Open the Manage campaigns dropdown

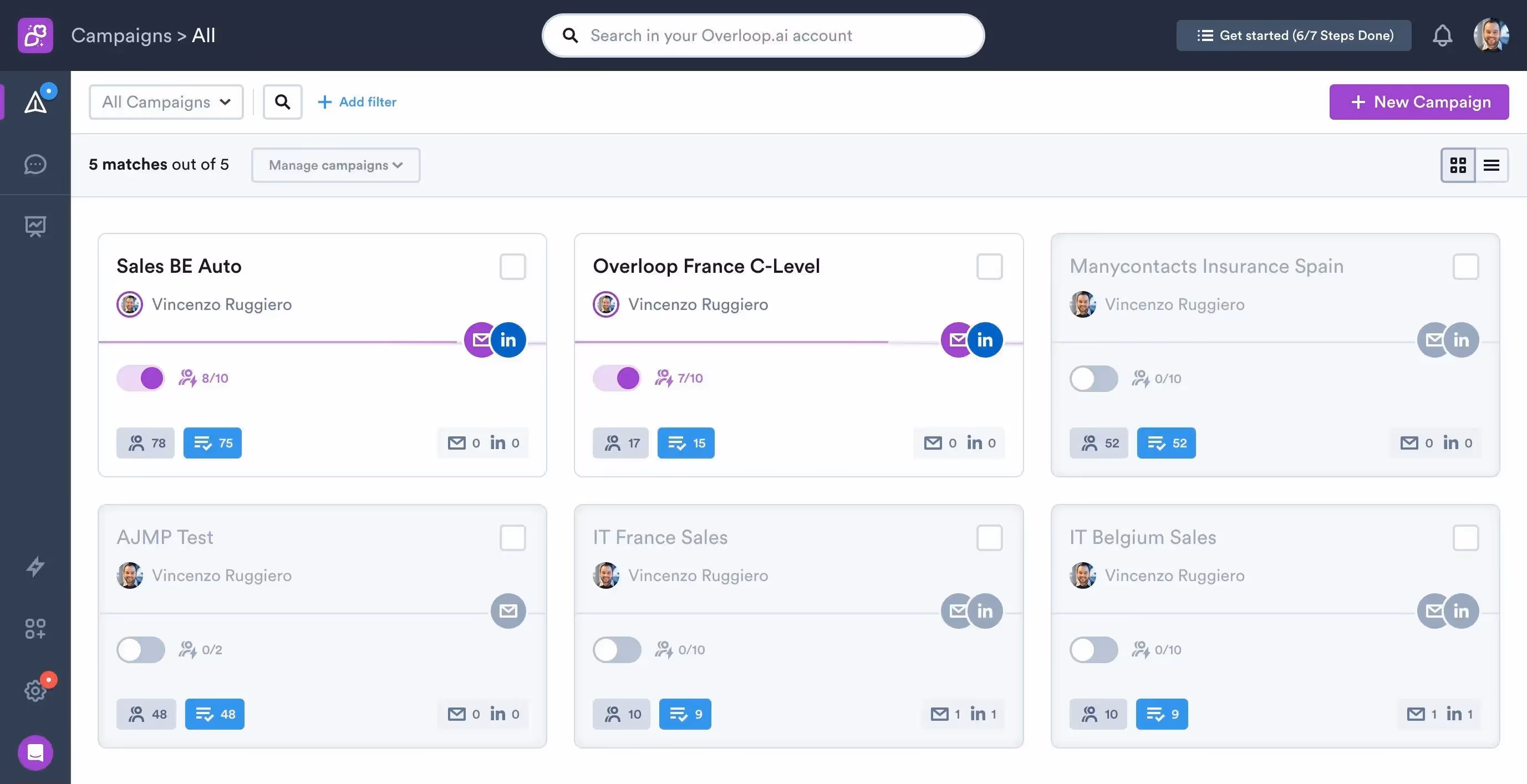tap(335, 165)
